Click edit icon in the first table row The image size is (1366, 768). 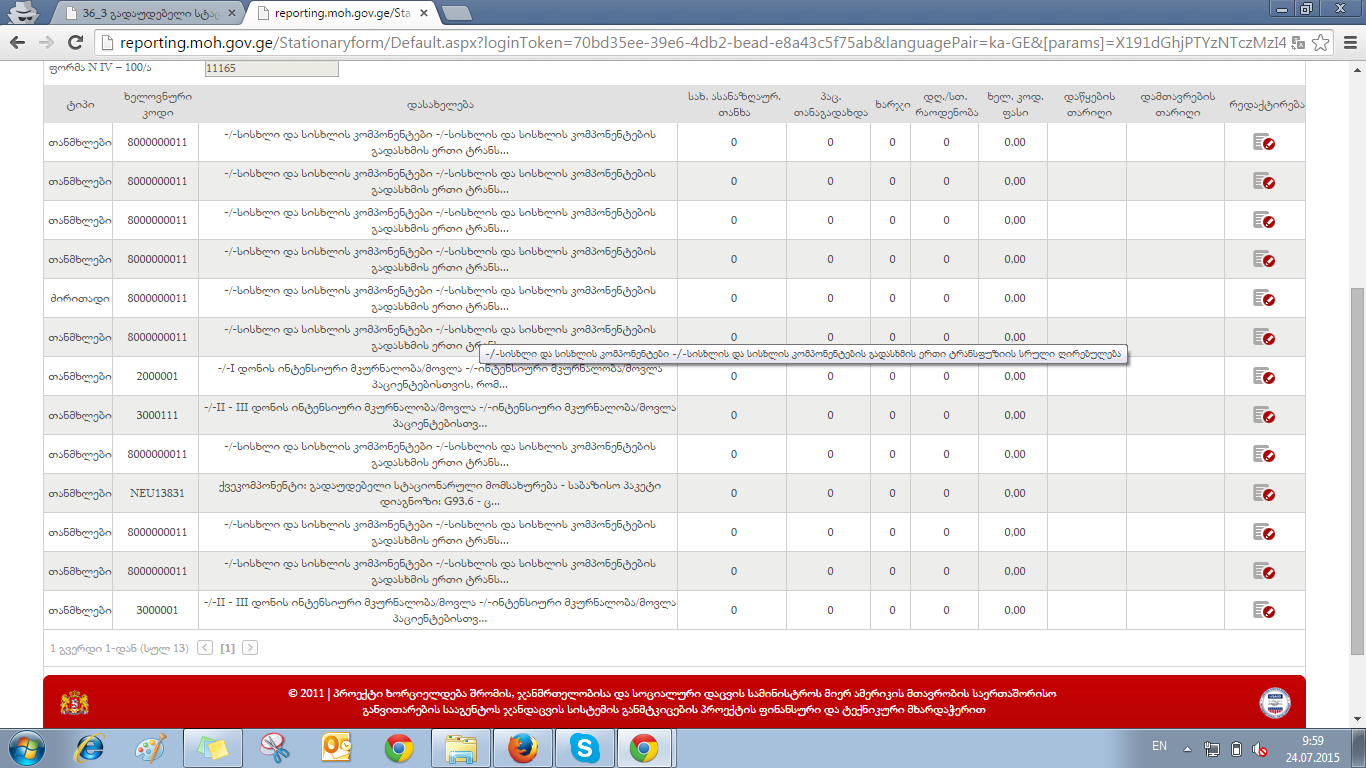pos(1264,143)
